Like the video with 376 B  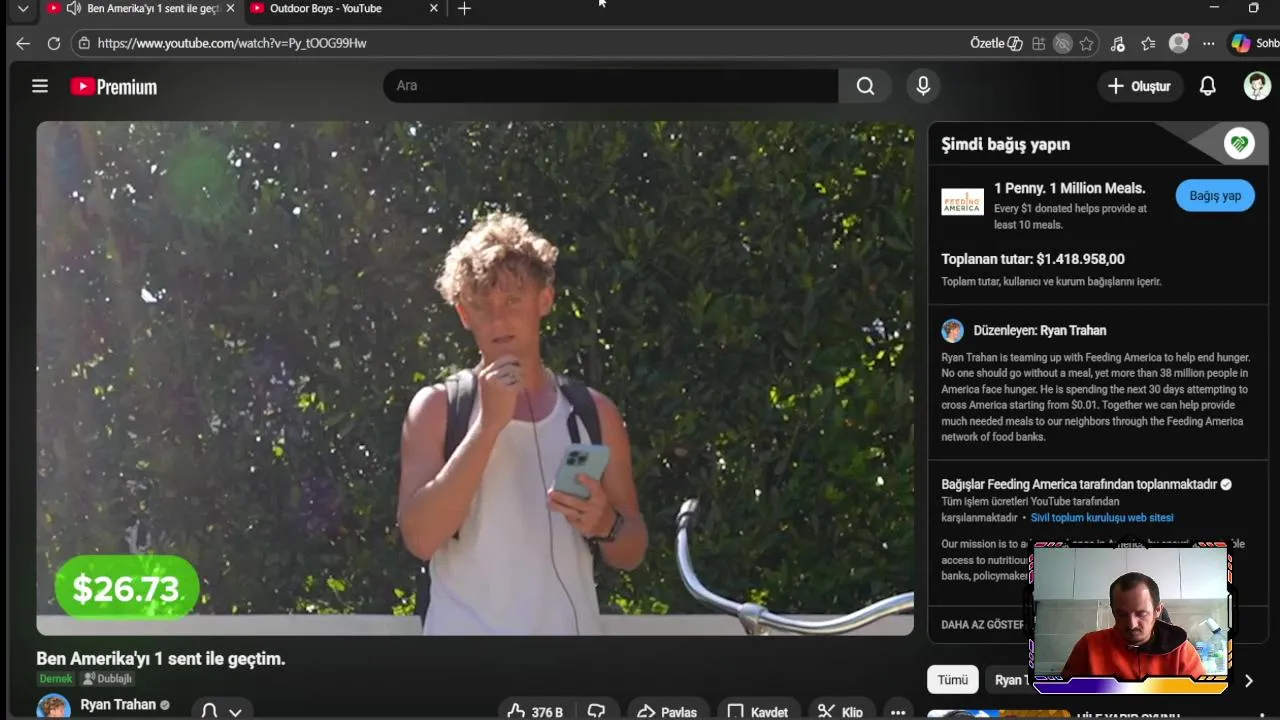(537, 712)
